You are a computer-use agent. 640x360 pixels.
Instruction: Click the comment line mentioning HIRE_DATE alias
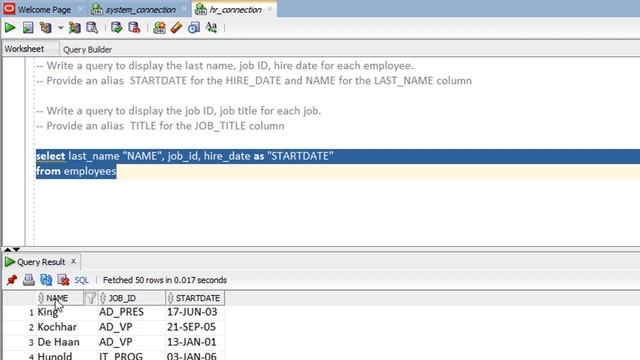[x=253, y=81]
